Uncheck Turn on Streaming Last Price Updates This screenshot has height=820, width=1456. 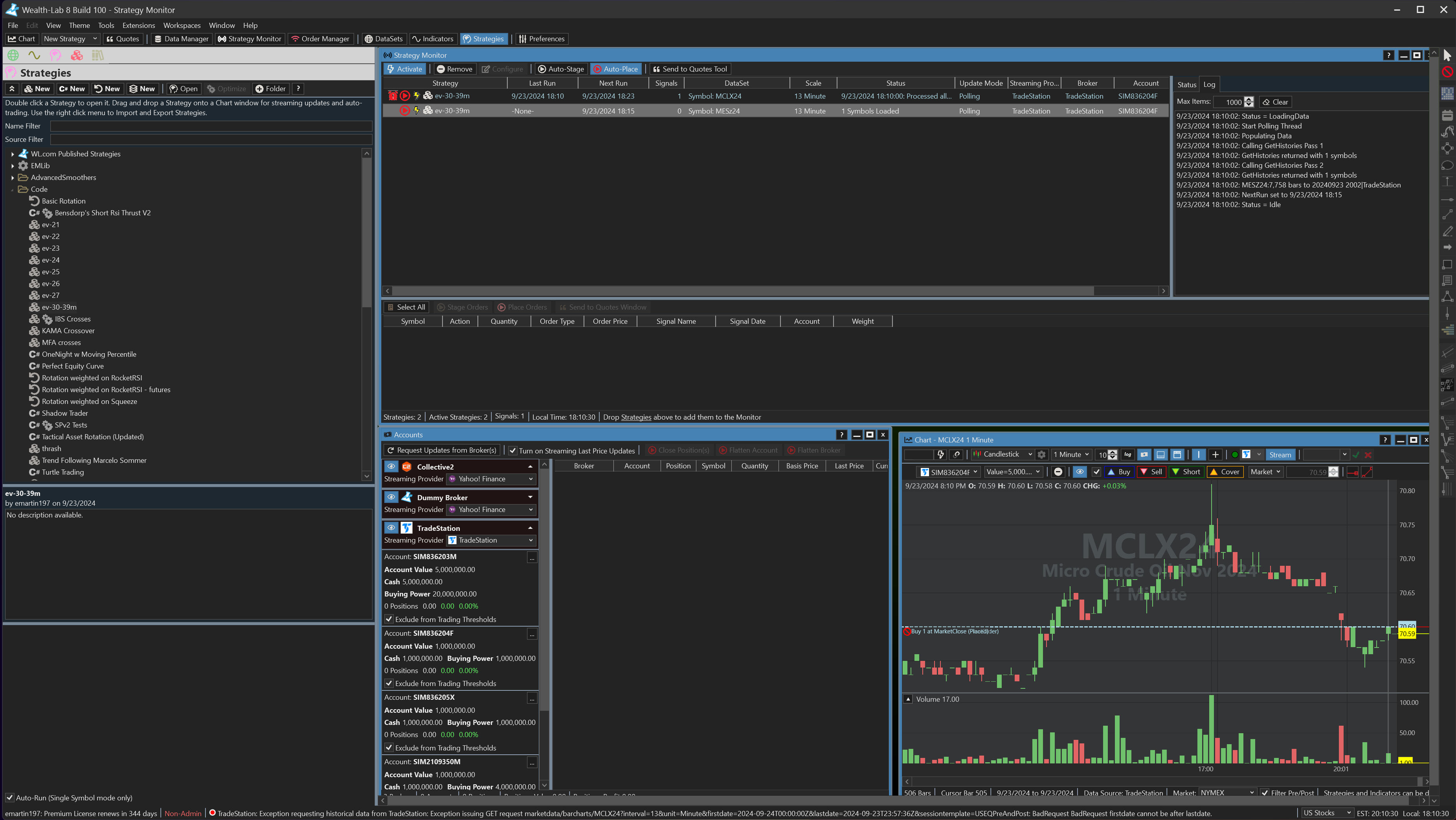(x=513, y=450)
